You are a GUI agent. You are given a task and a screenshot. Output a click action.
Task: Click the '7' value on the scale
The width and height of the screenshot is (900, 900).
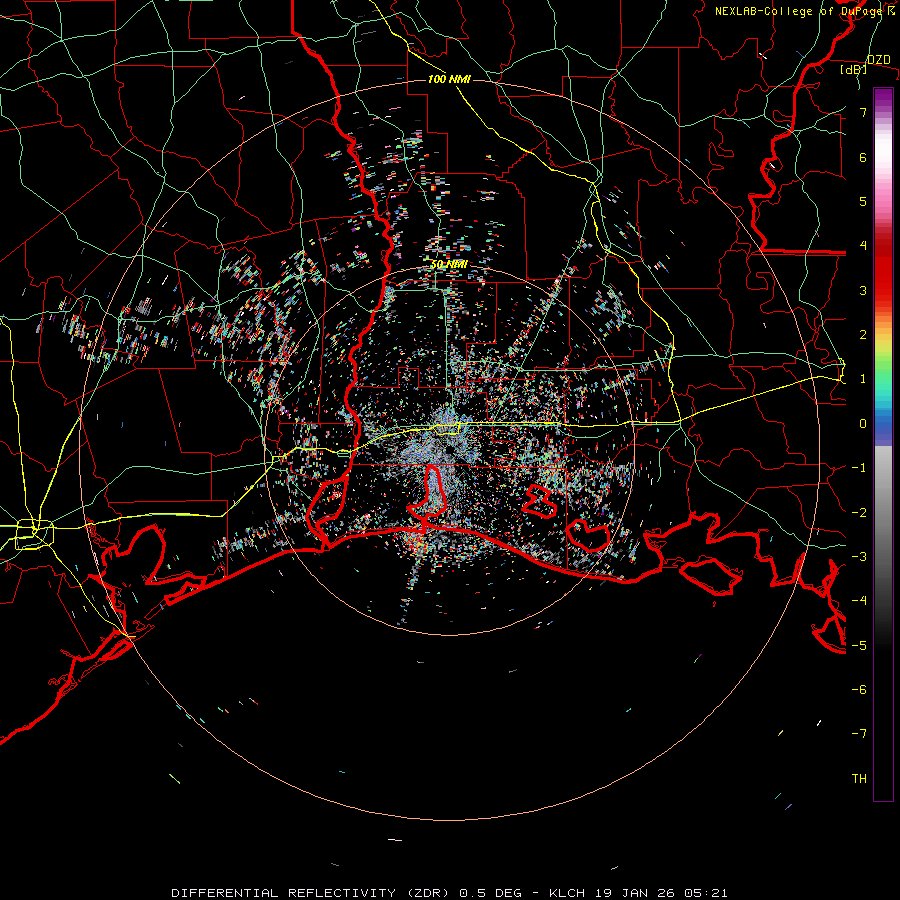coord(863,112)
